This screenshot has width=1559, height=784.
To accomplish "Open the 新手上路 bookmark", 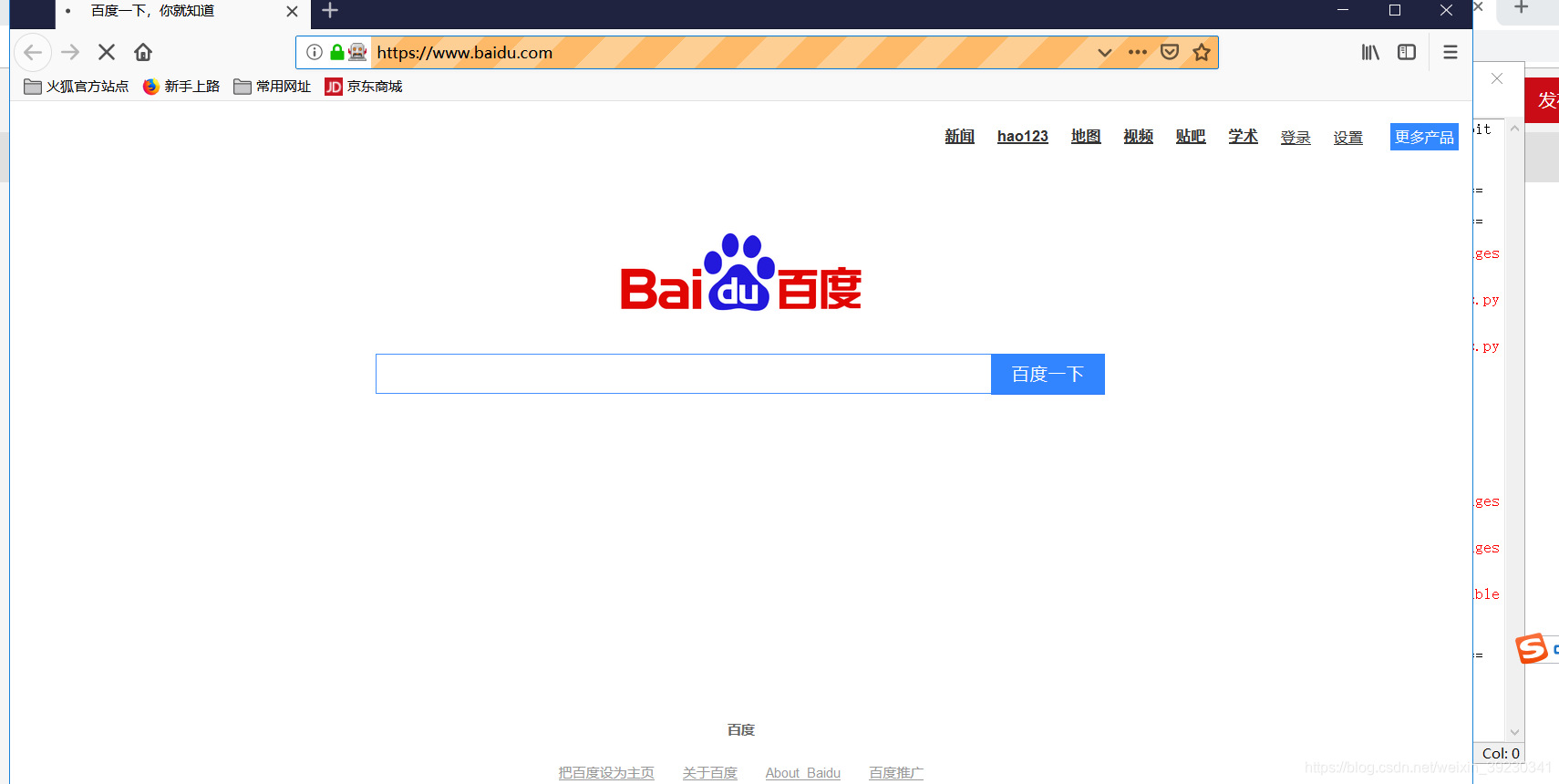I will click(x=181, y=87).
